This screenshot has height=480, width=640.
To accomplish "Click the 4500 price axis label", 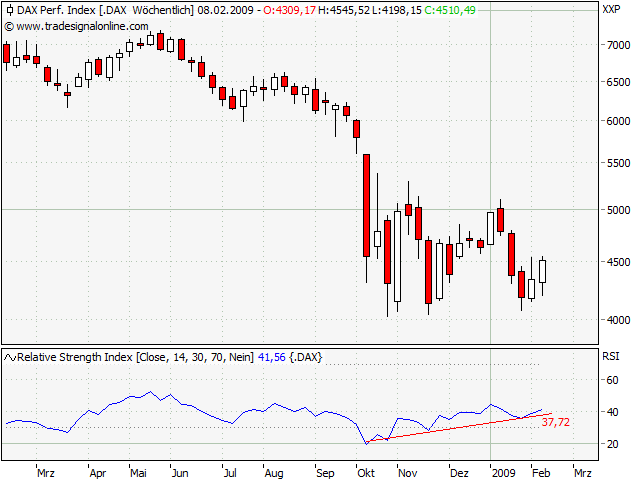I will tap(618, 262).
